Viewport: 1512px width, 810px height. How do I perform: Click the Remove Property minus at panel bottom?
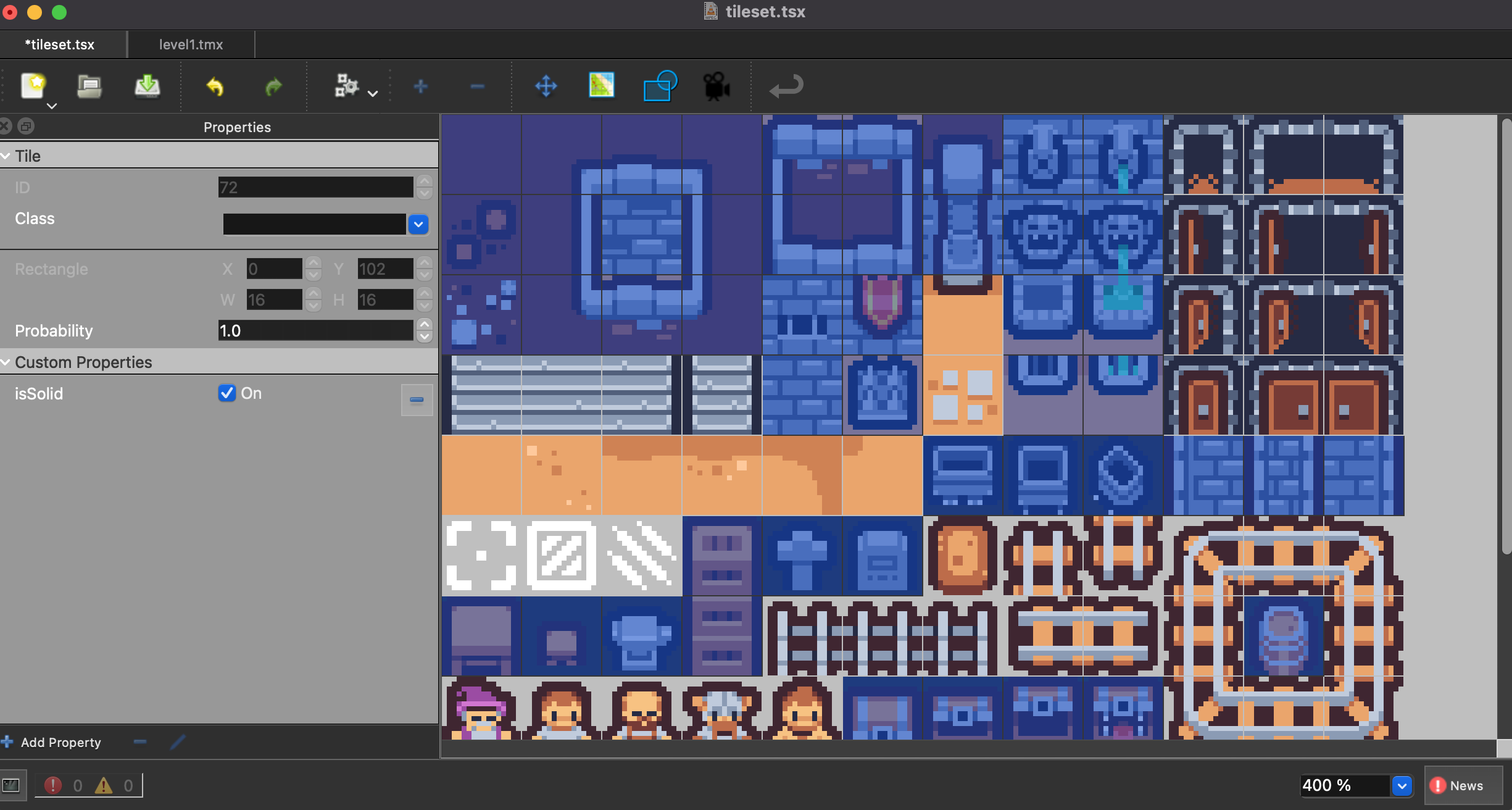click(140, 741)
